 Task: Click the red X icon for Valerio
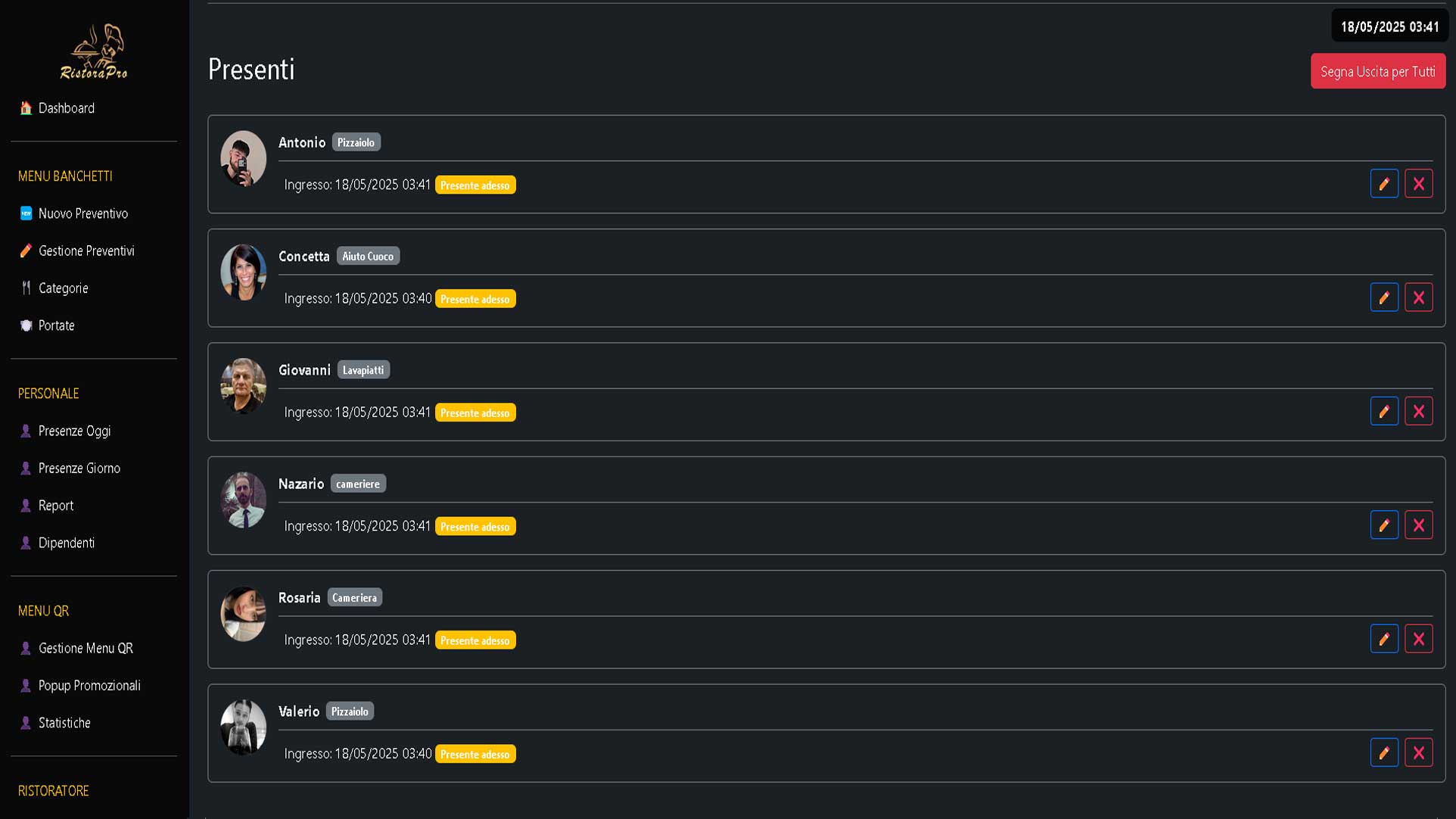click(x=1419, y=753)
